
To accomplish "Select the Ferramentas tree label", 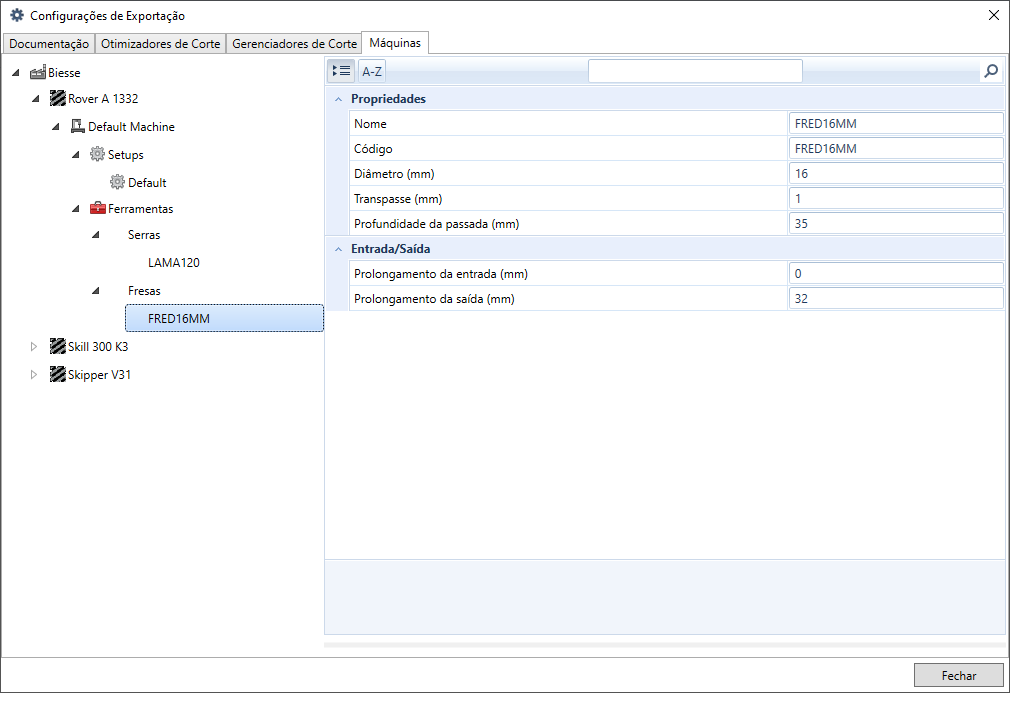I will coord(140,209).
